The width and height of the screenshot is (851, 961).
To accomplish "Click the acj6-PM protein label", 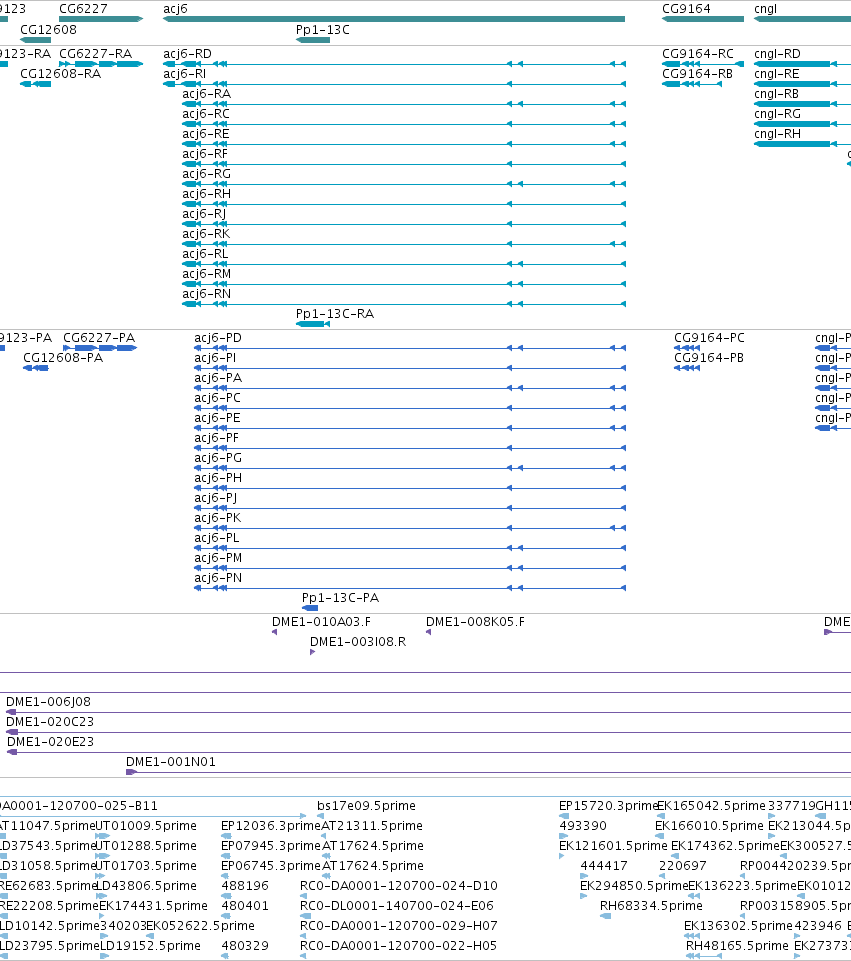I will [218, 558].
